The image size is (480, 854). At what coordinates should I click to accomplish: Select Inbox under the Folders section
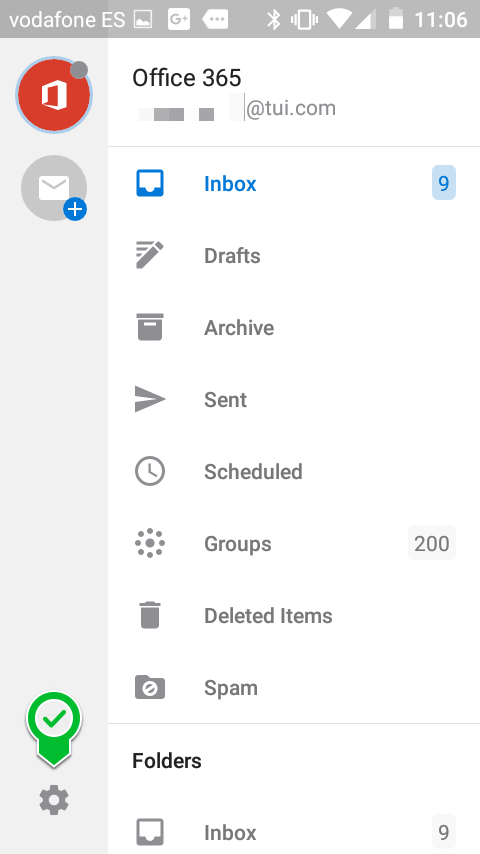point(294,832)
